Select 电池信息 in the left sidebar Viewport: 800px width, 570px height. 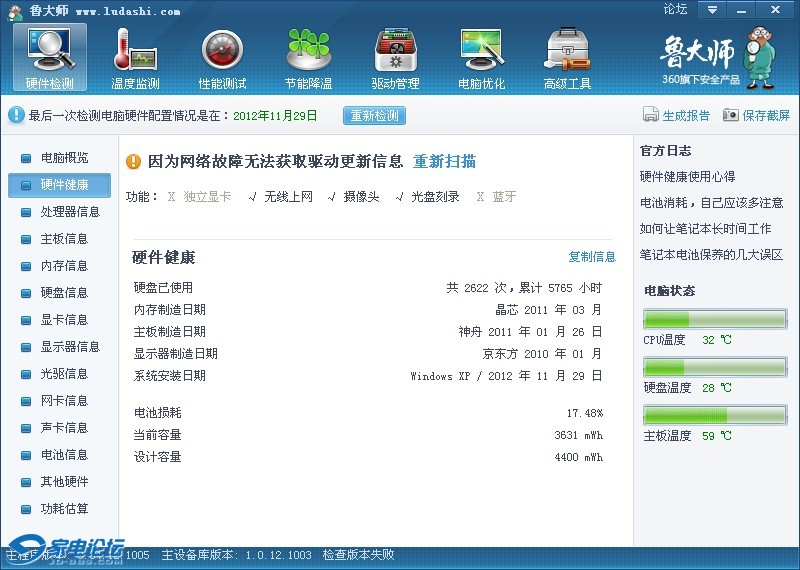click(64, 455)
